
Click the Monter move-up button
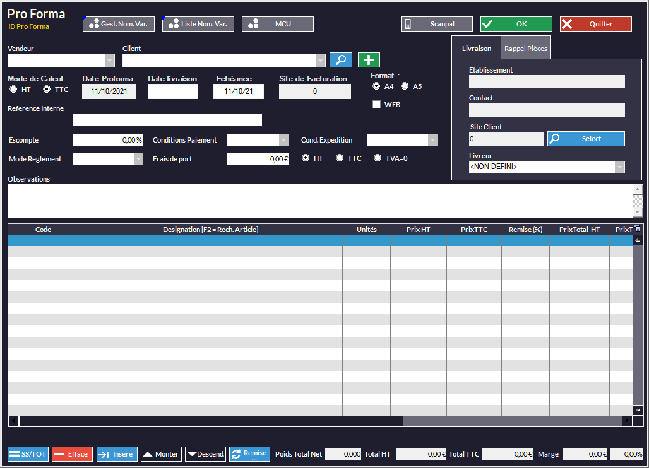pyautogui.click(x=160, y=454)
